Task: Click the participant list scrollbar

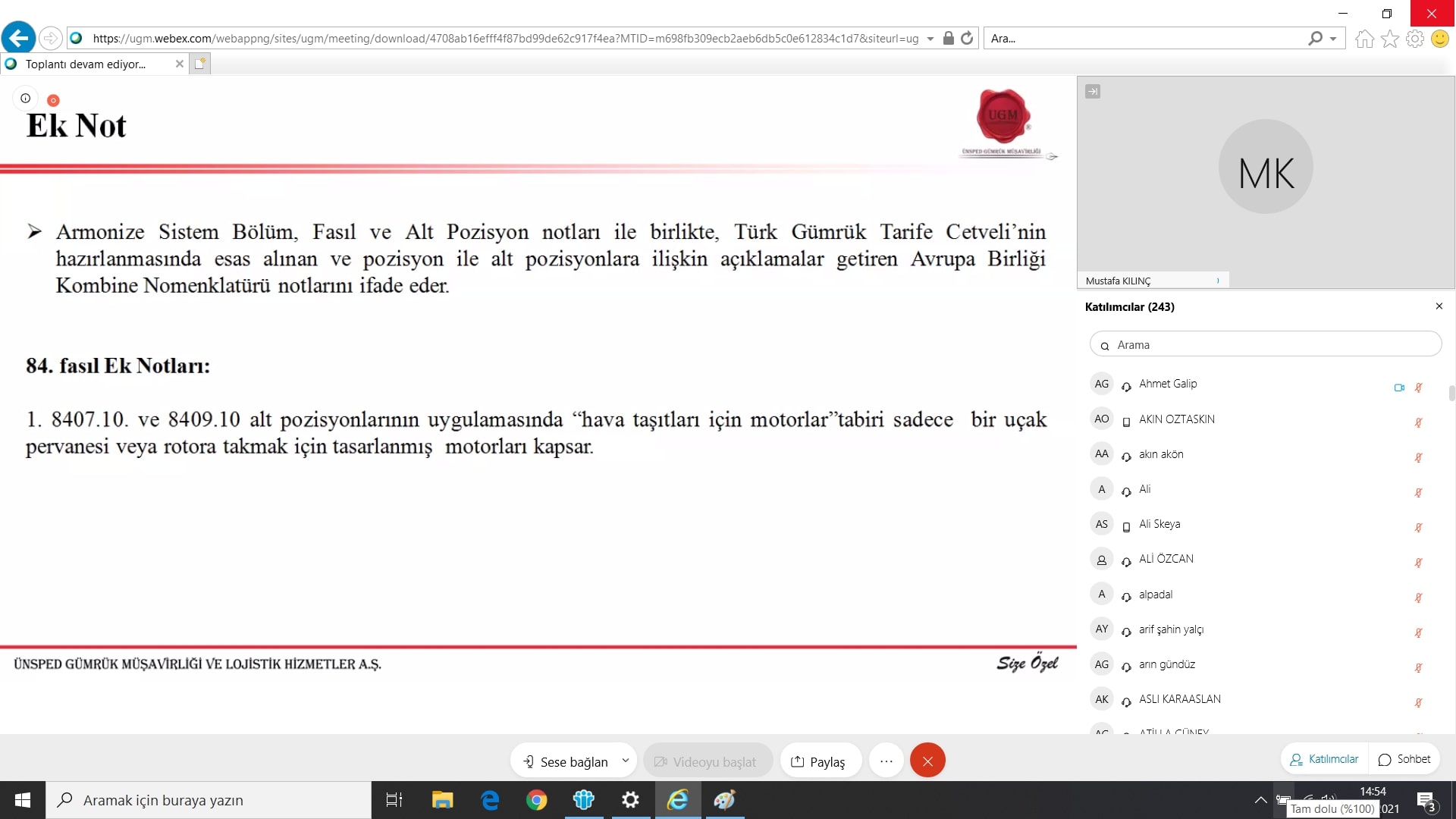Action: coord(1451,393)
